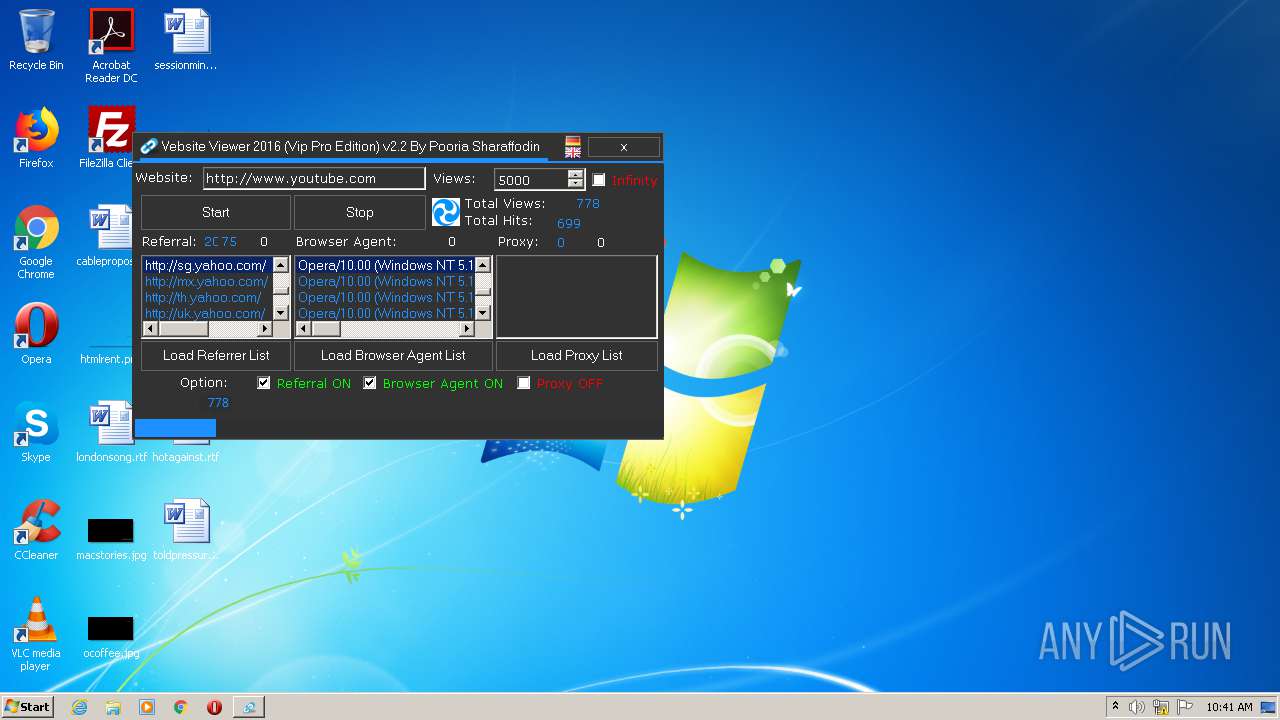
Task: Show hidden tray icons arrow
Action: (1115, 707)
